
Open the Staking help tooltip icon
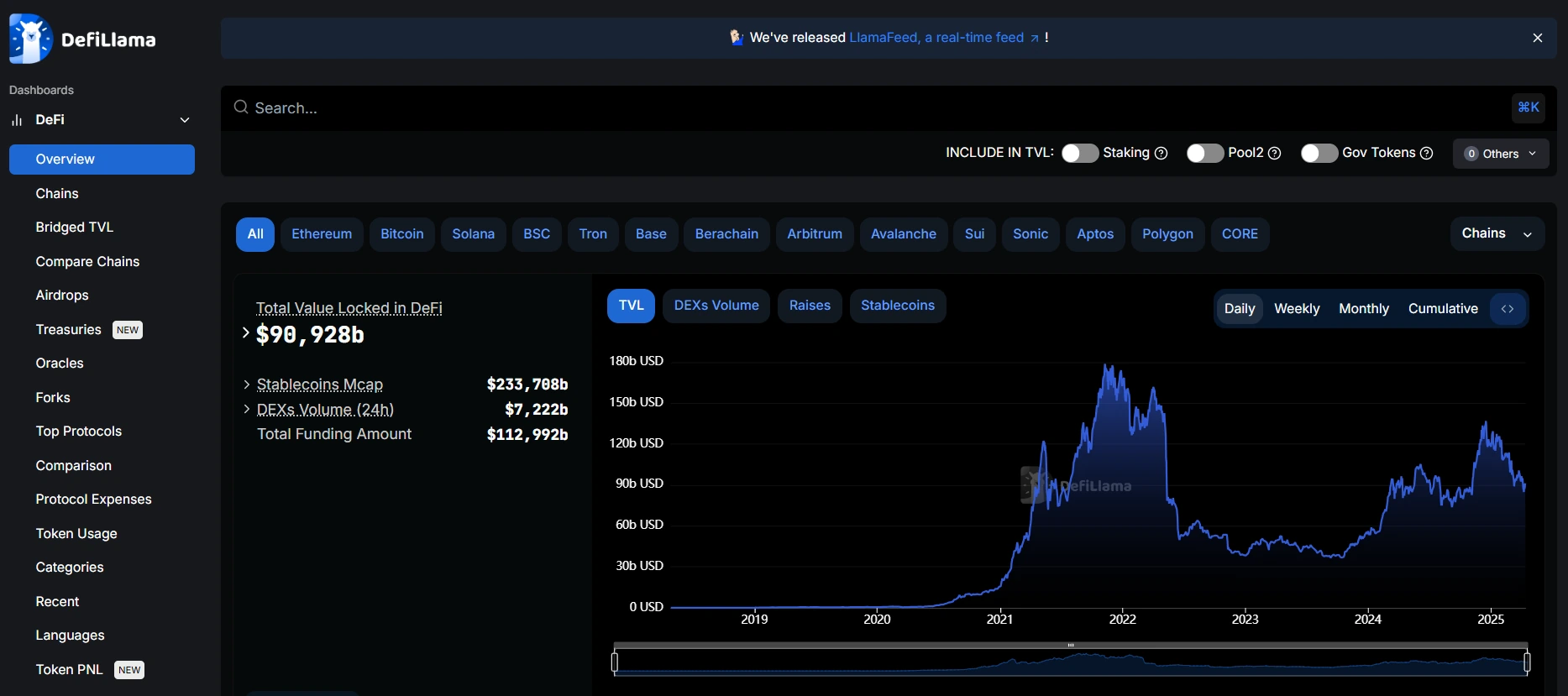point(1162,153)
